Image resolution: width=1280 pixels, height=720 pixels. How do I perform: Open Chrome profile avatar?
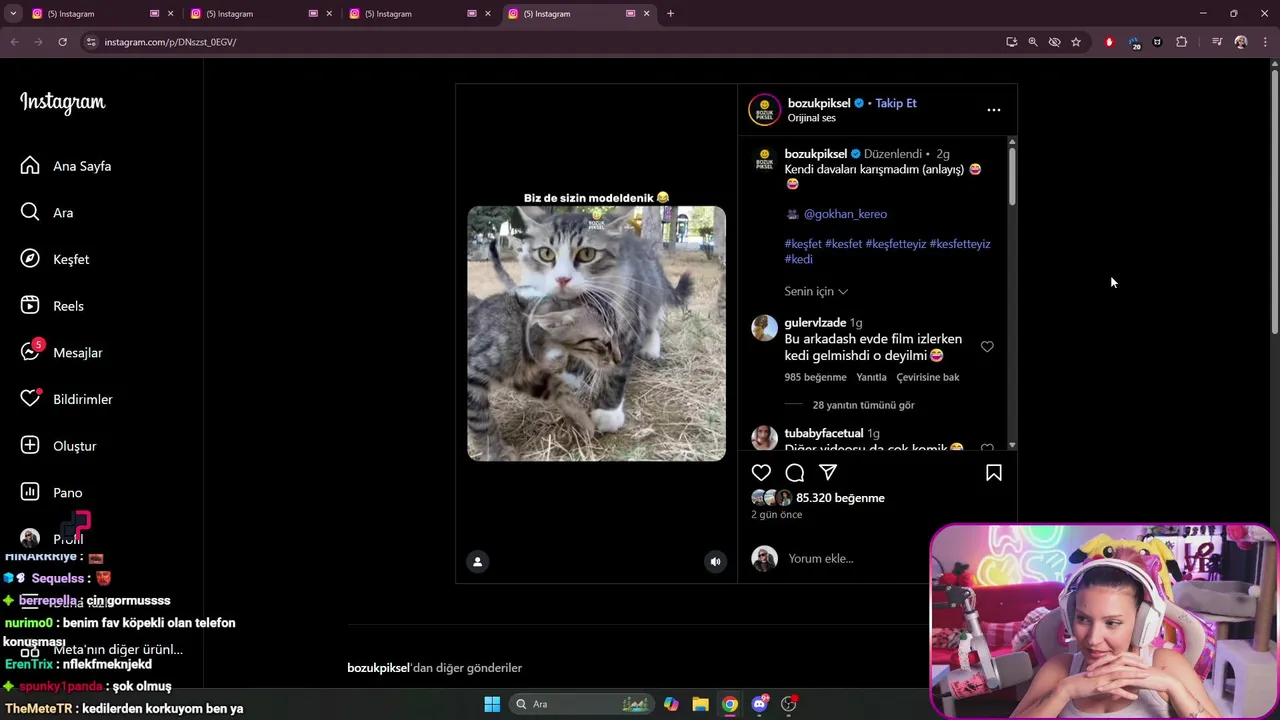[1241, 42]
